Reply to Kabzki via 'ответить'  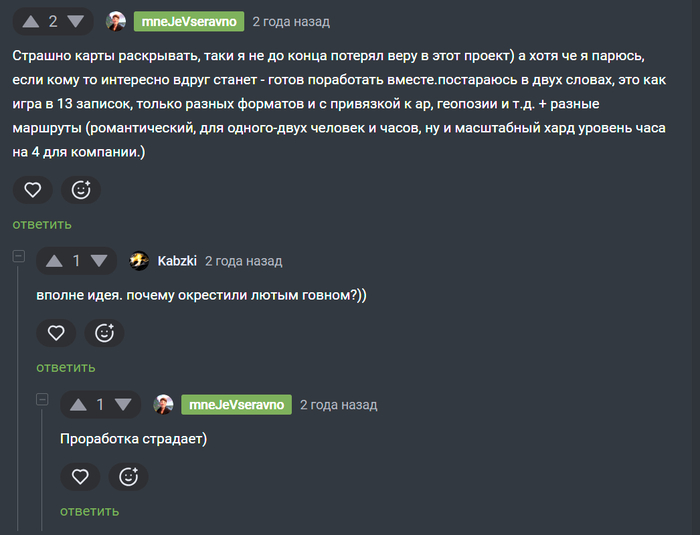click(66, 368)
